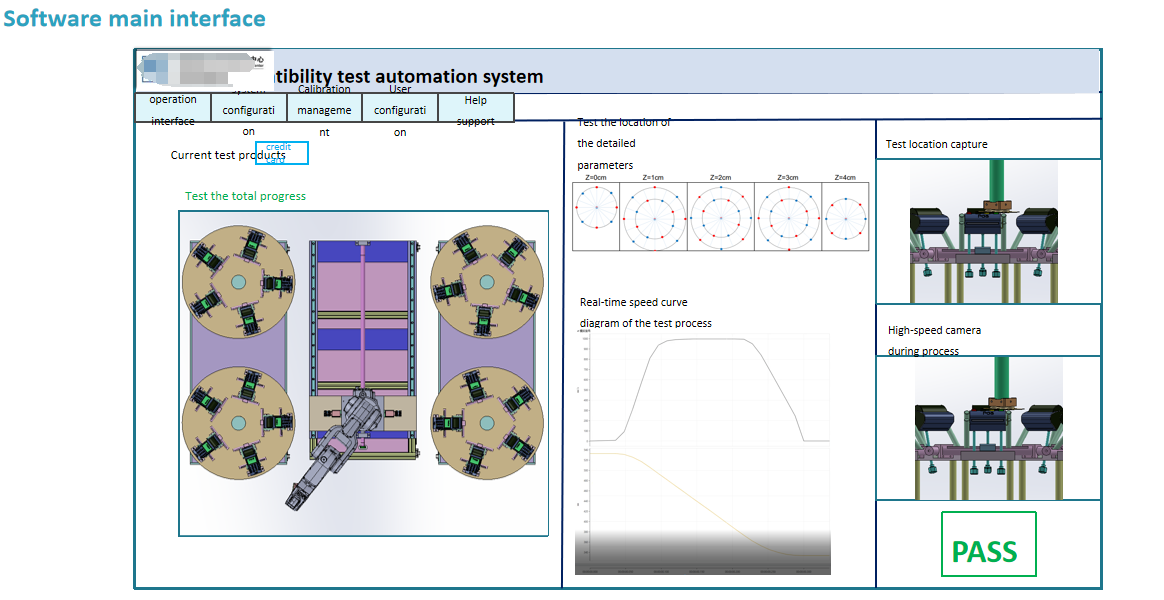
Task: Switch to the system configuration tab
Action: 249,108
